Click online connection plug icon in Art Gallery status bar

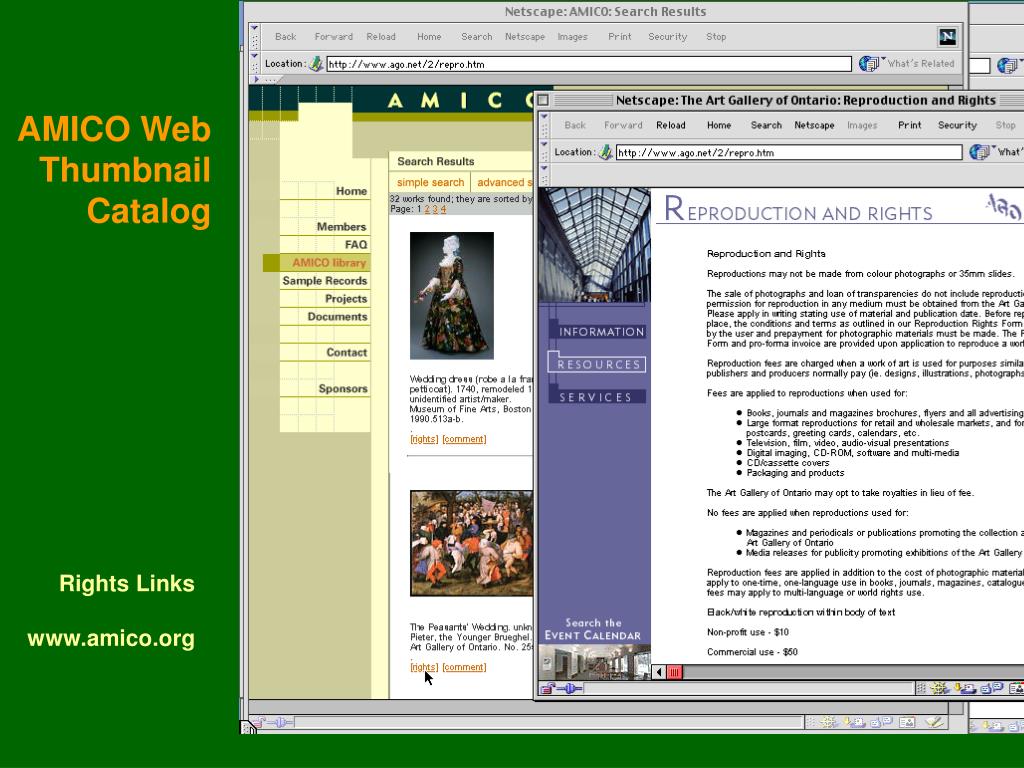[570, 688]
